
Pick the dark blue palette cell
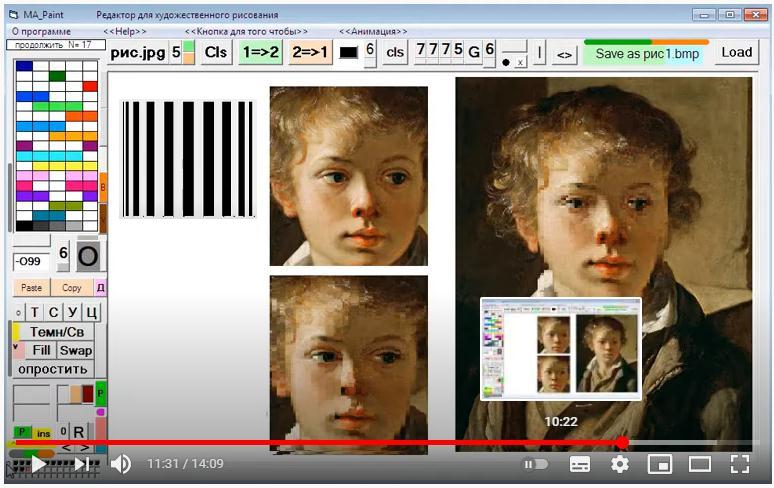point(24,66)
